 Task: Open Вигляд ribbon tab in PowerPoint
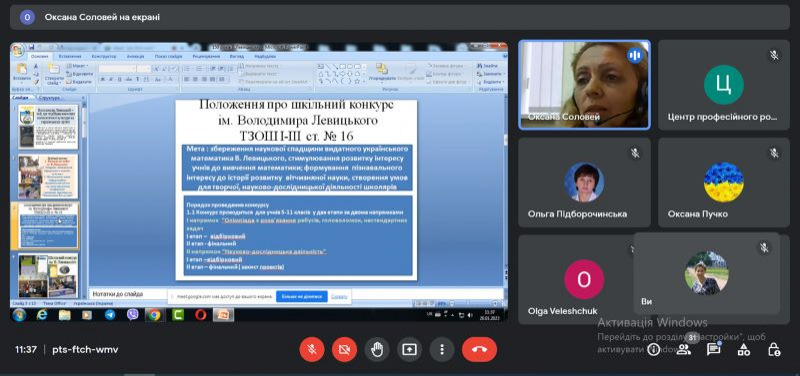tap(237, 56)
